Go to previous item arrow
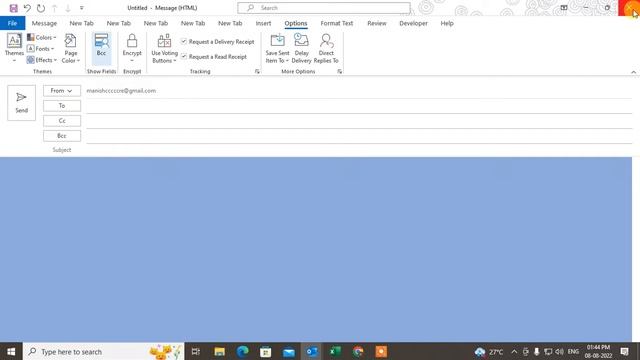 [55, 8]
